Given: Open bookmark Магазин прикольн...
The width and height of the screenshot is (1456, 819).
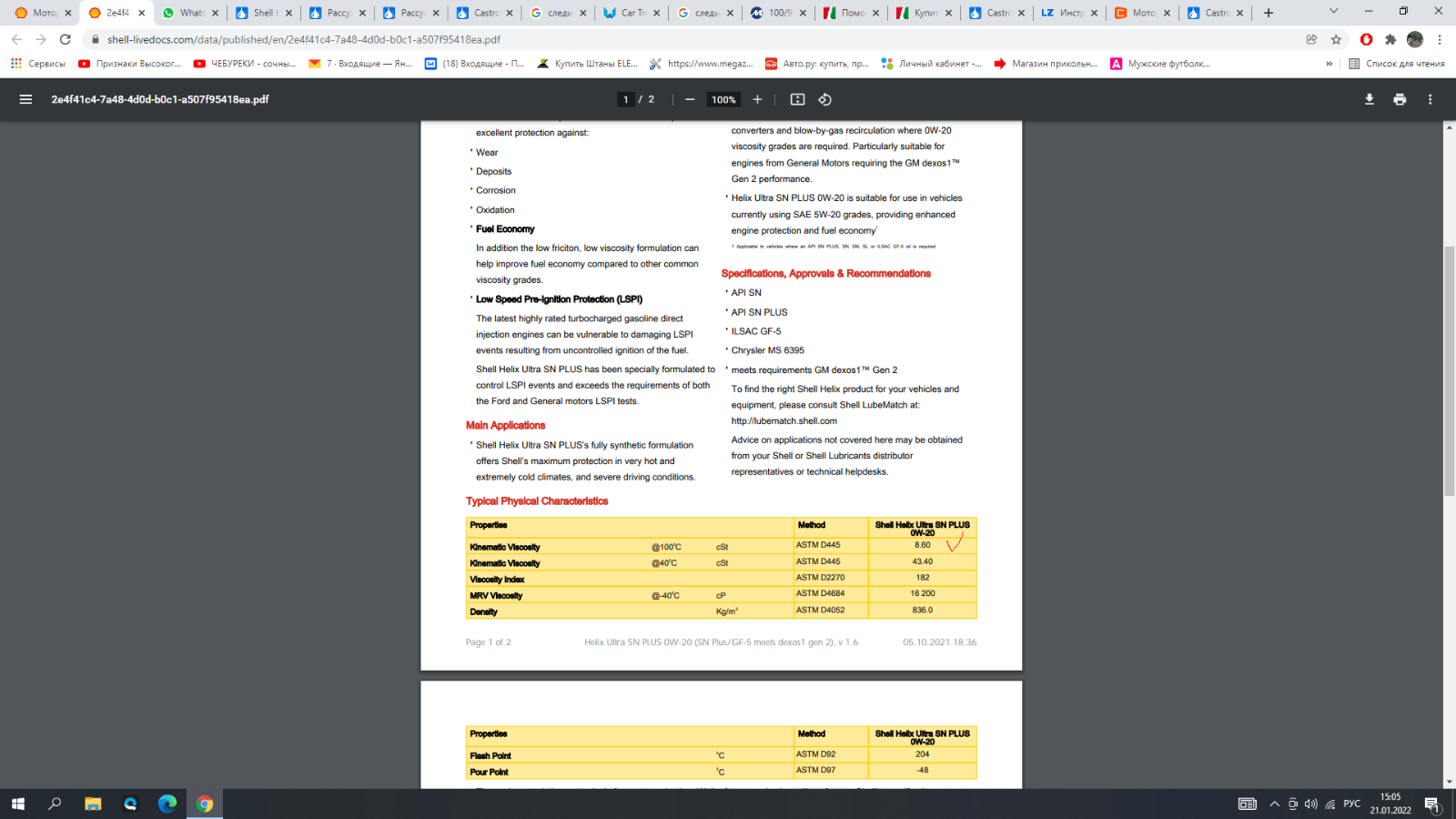Looking at the screenshot, I should [x=1046, y=64].
